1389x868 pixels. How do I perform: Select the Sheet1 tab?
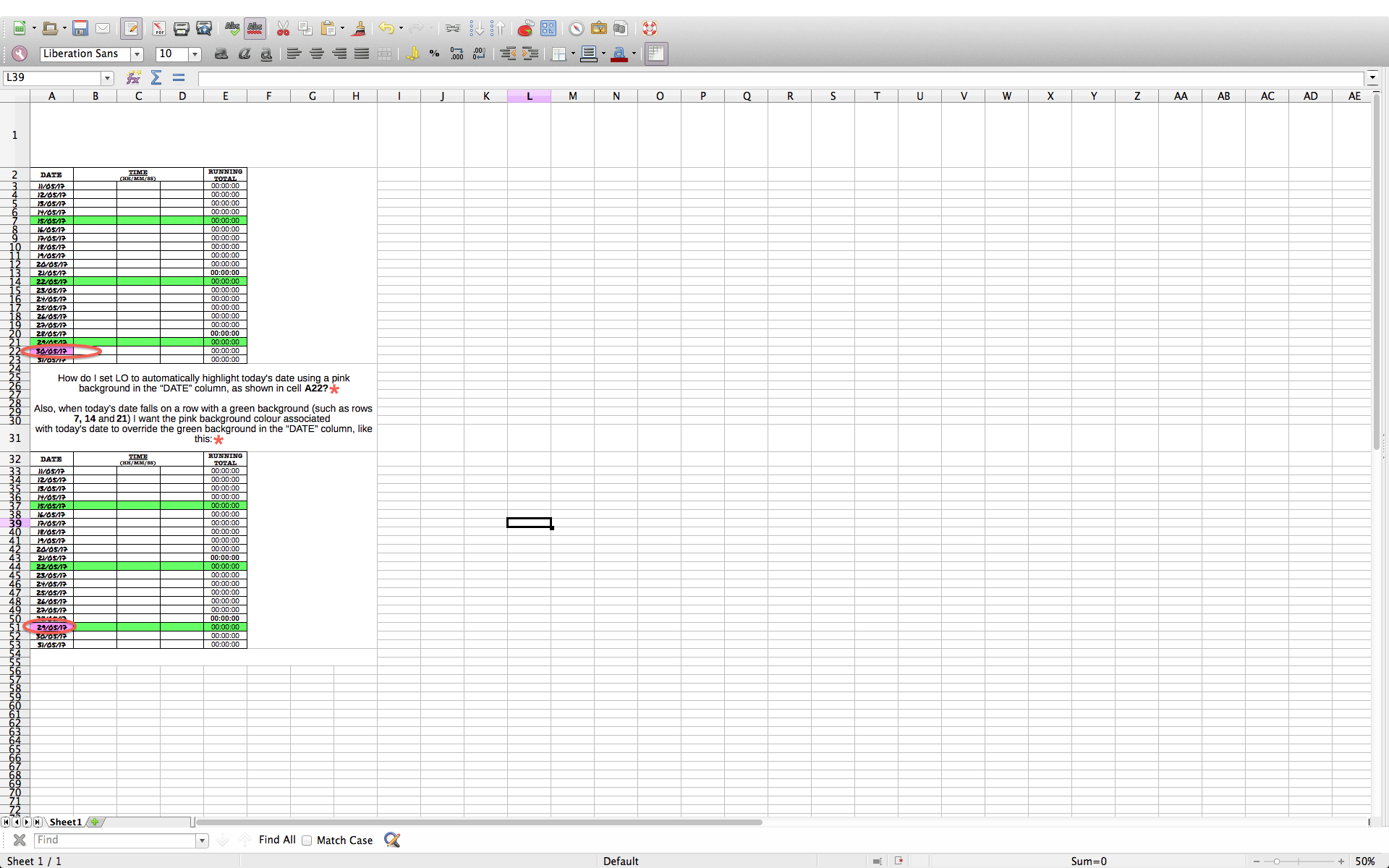pyautogui.click(x=65, y=822)
